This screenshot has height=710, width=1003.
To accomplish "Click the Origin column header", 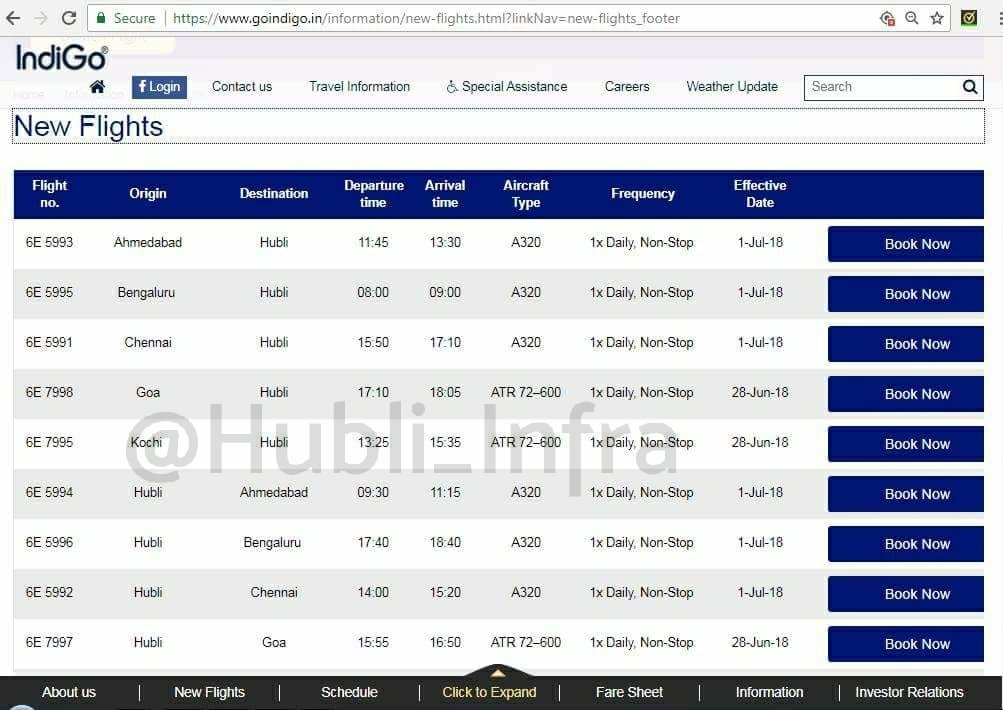I will (148, 193).
